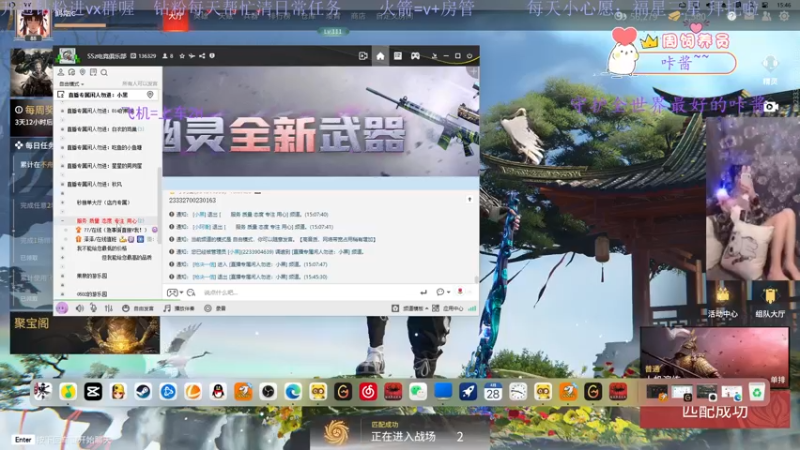The image size is (800, 450).
Task: Open game settings gear in game header
Action: pyautogui.click(x=784, y=16)
